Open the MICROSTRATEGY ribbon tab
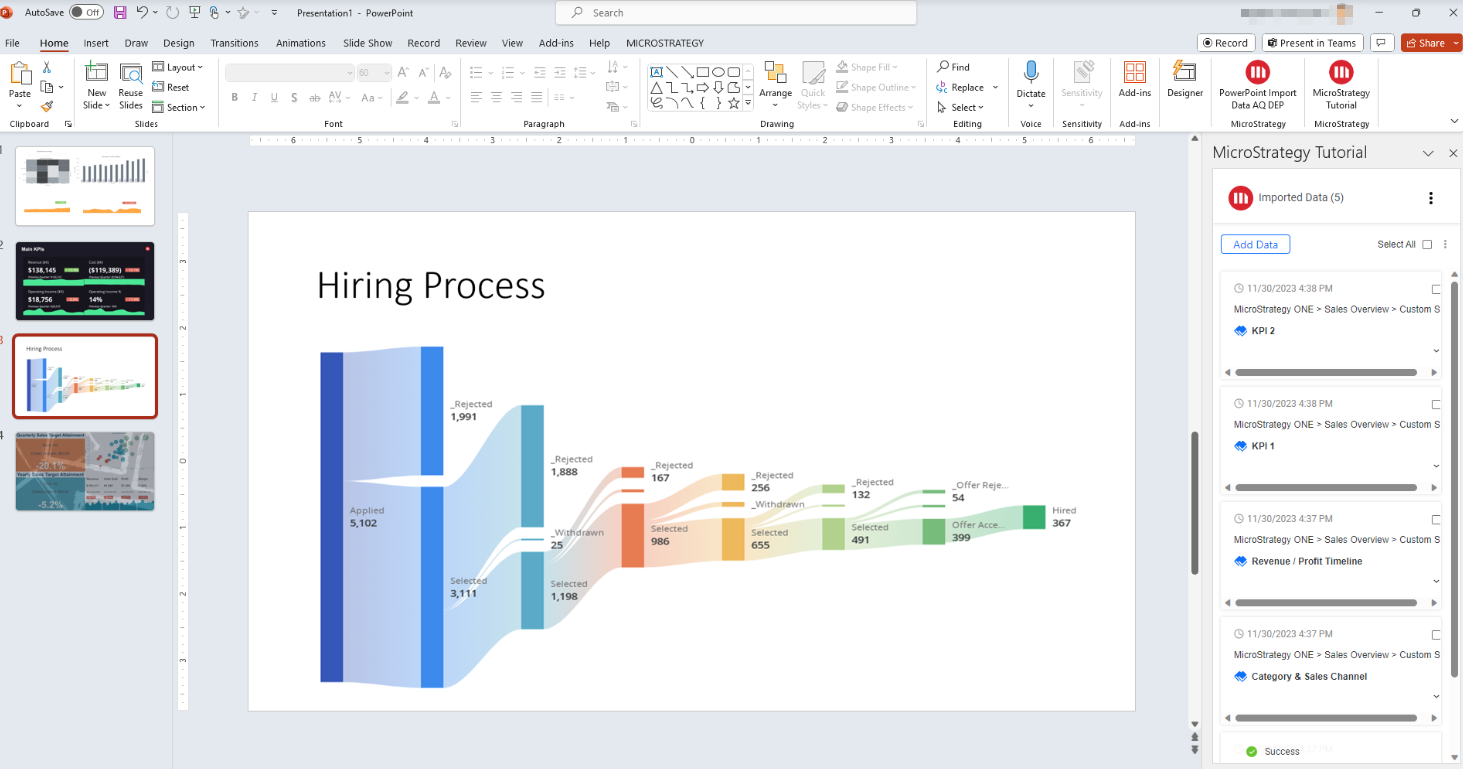 [664, 43]
